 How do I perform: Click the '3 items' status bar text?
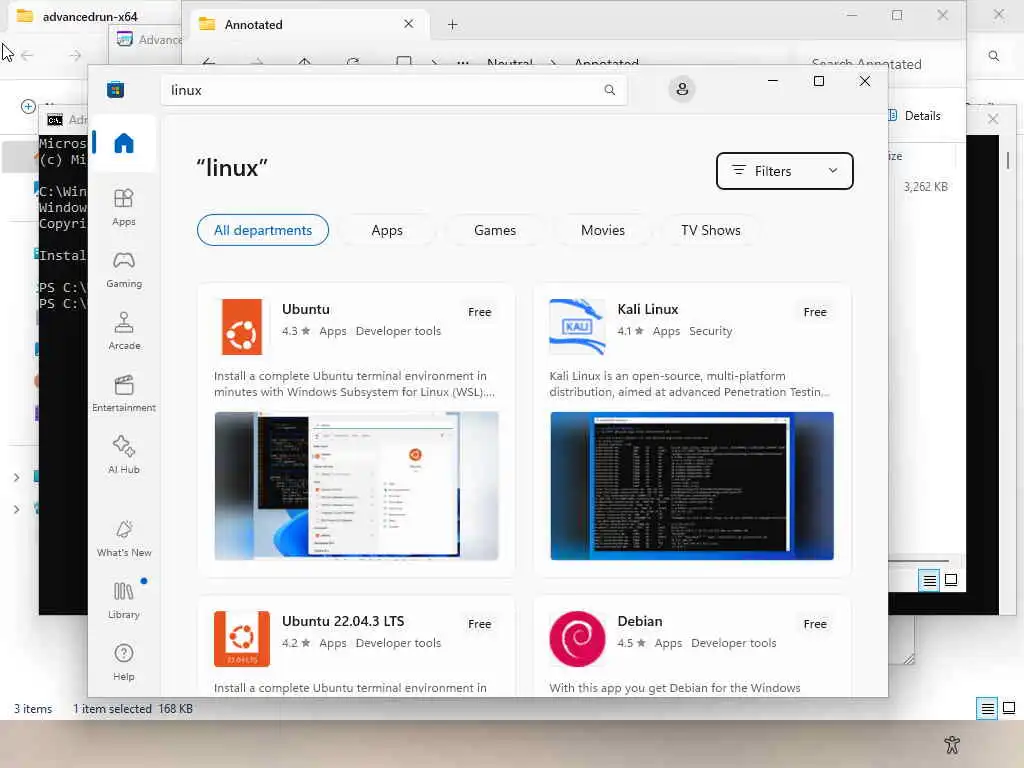click(33, 709)
